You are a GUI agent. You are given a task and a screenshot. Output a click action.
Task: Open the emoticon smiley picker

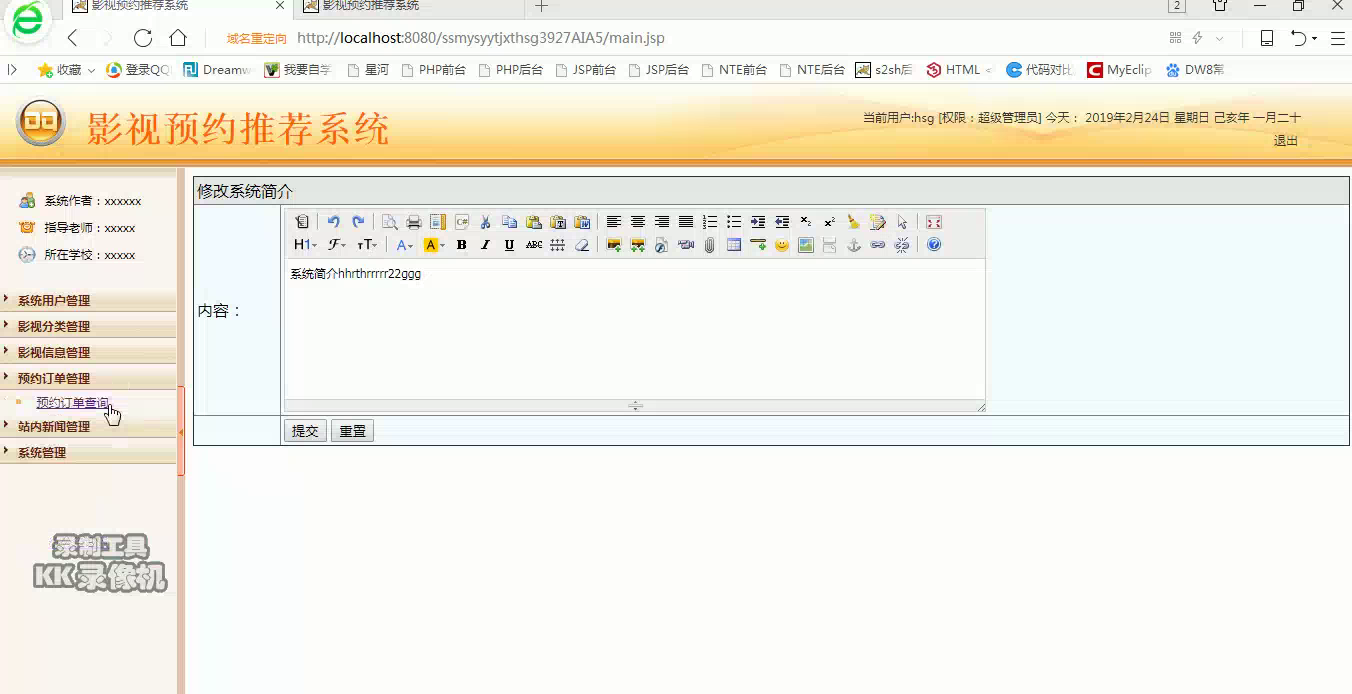pyautogui.click(x=782, y=245)
